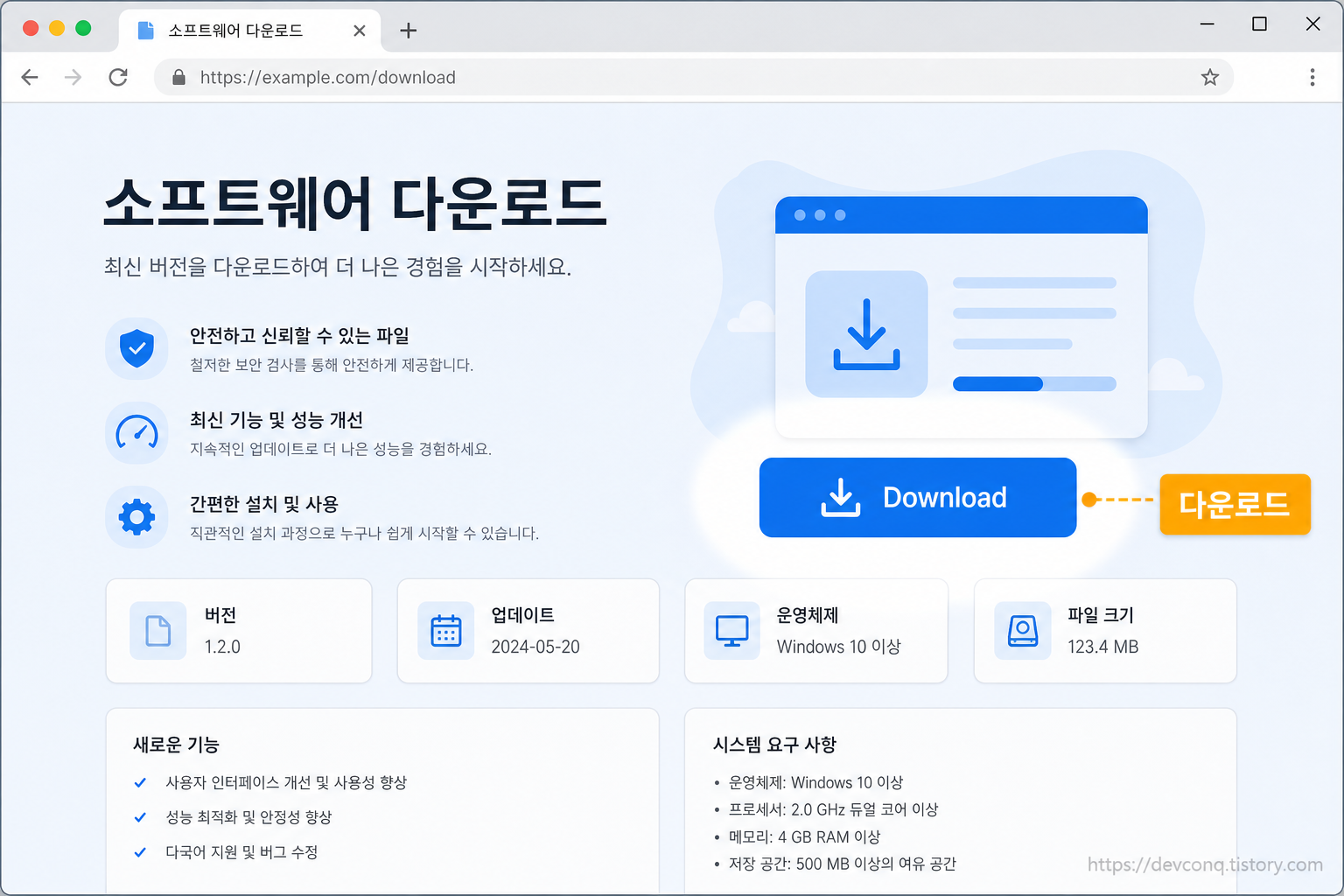Click the 시스템 요구 사항 section heading

click(x=774, y=745)
